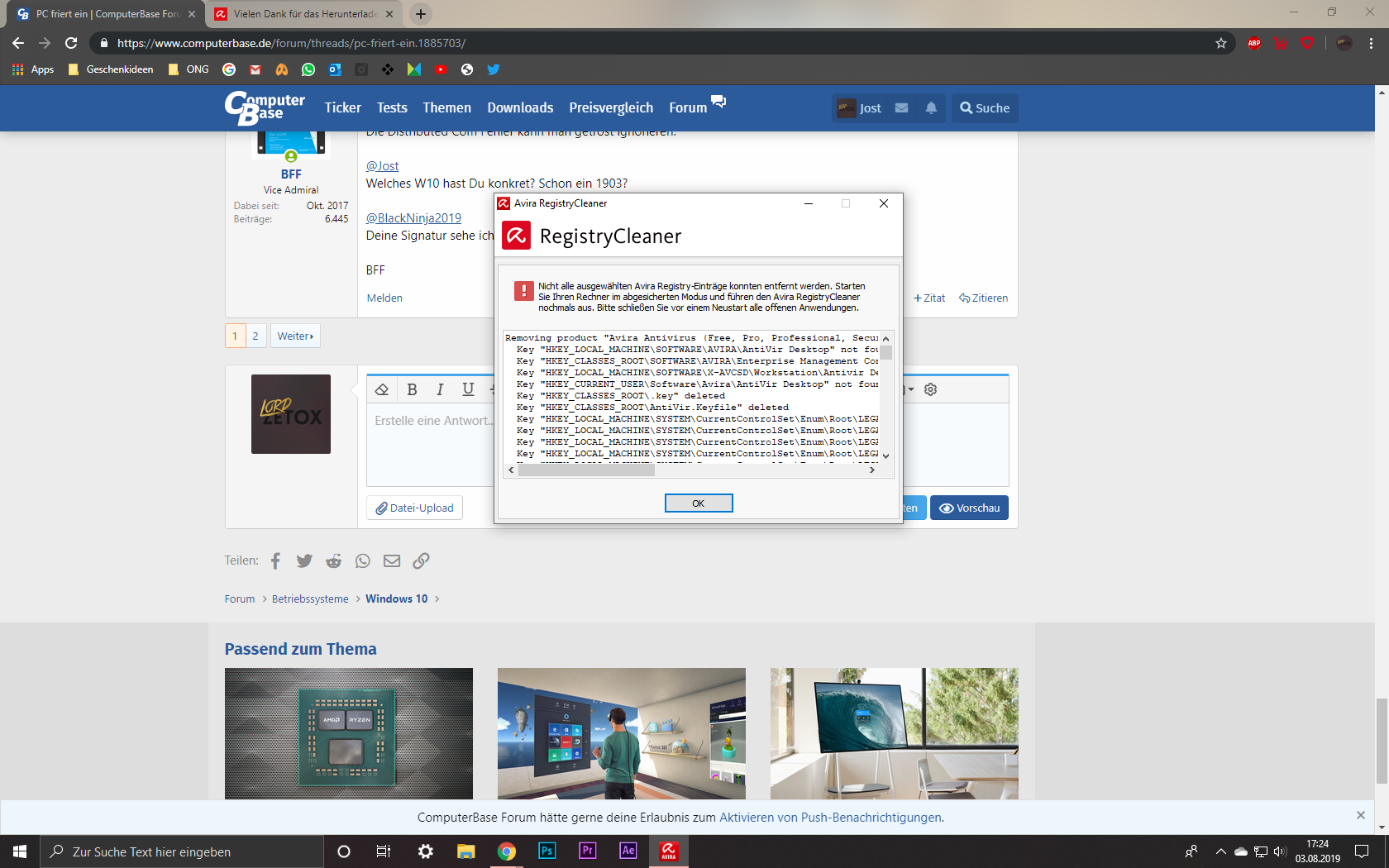Open the editor settings gear icon
1389x868 pixels.
(x=930, y=389)
